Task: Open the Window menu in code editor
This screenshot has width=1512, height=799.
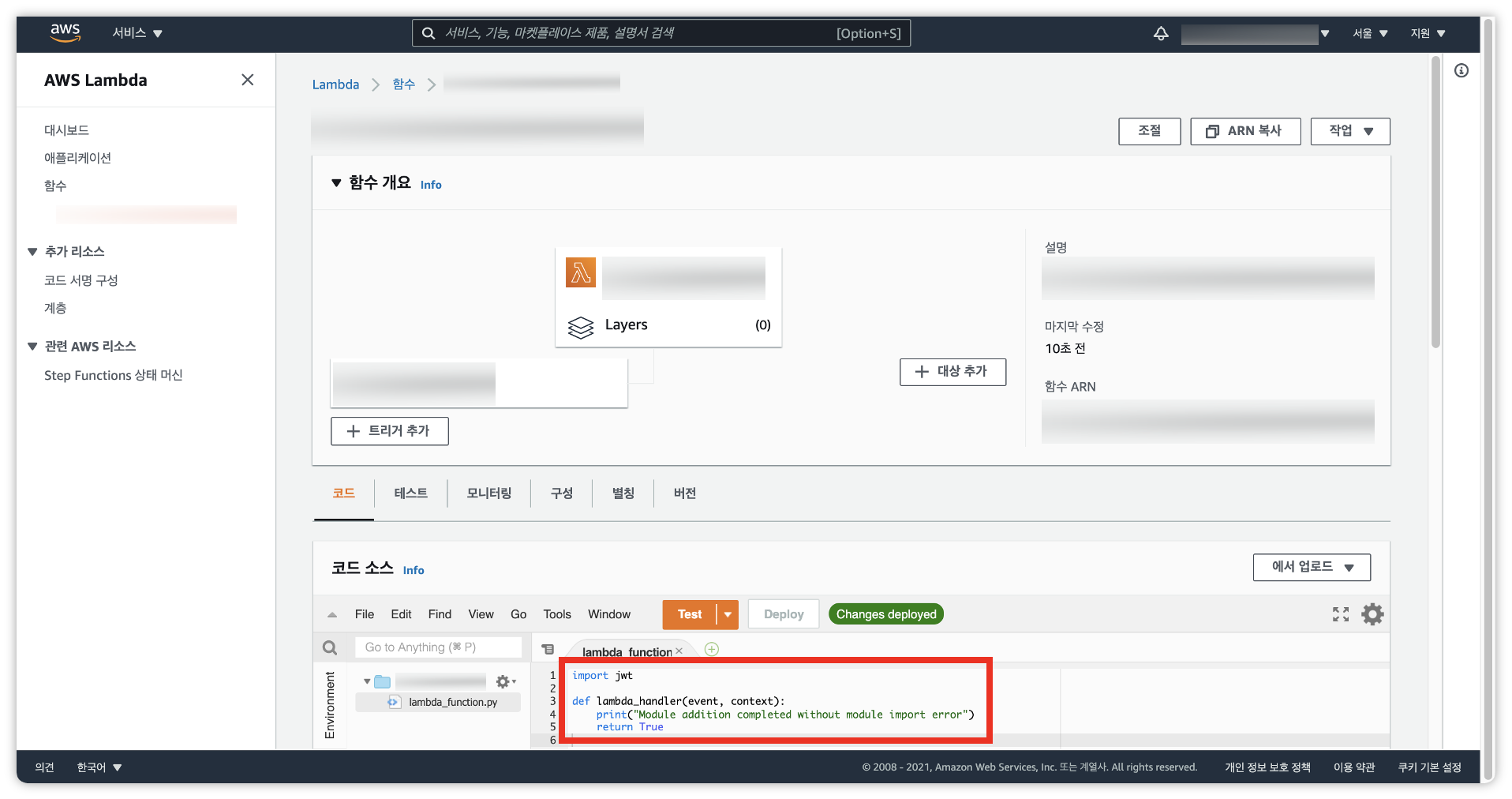Action: (609, 614)
